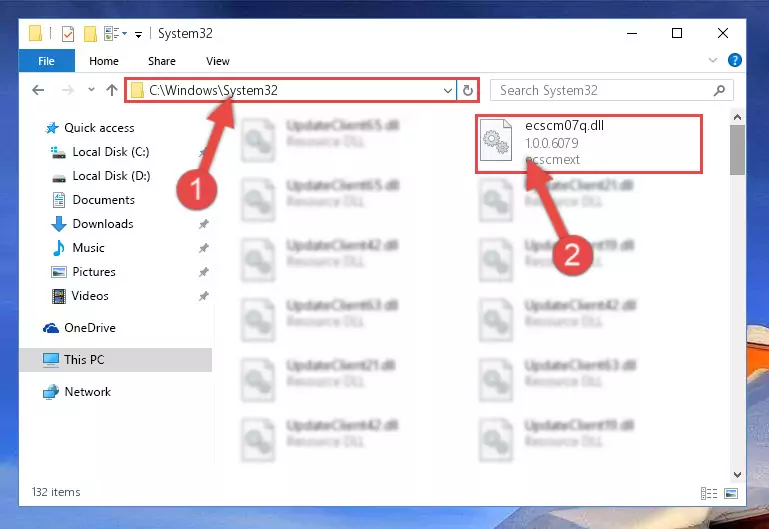Click the C:\Windows\System32 address bar

click(x=290, y=90)
